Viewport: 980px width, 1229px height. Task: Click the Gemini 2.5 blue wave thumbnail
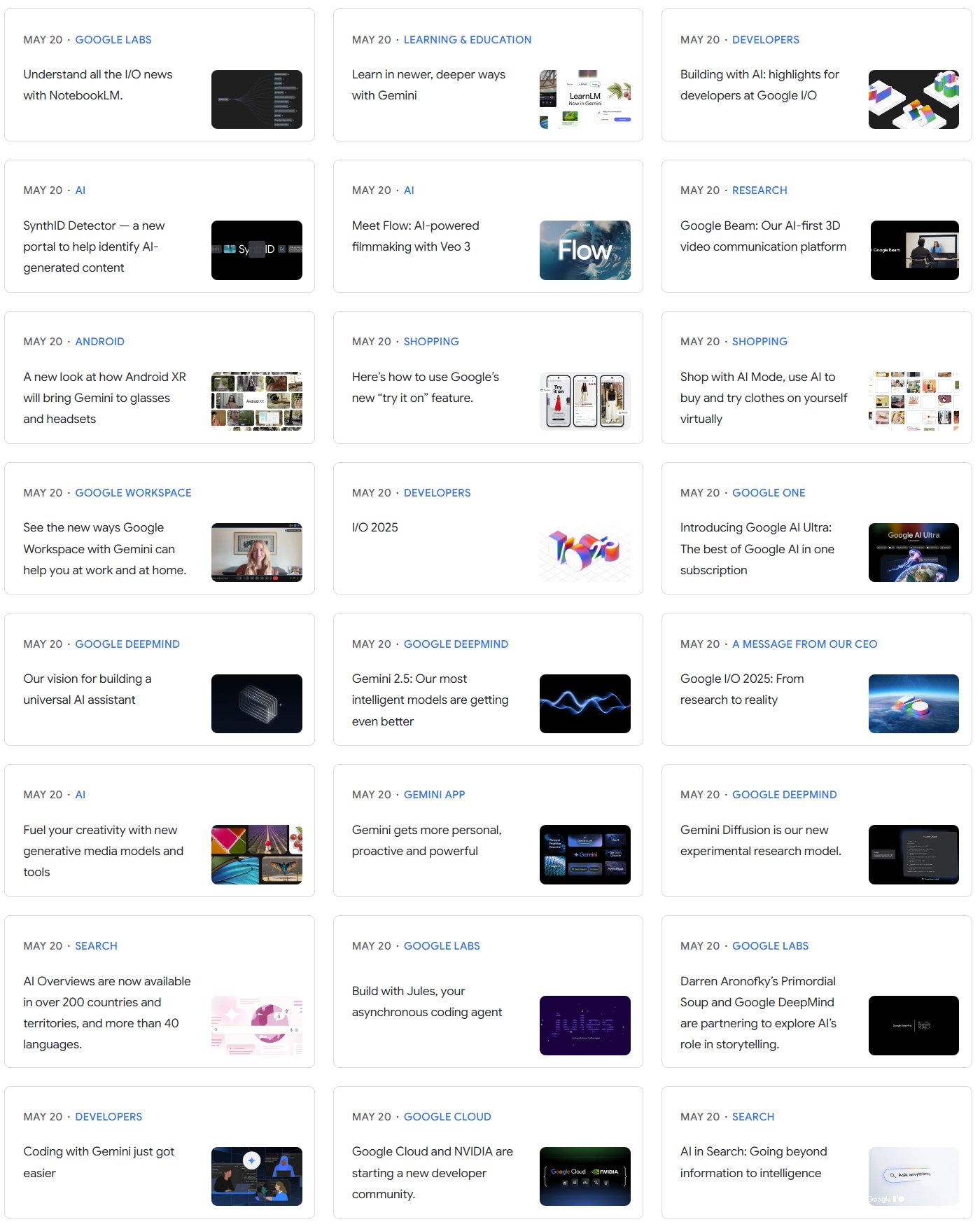point(585,704)
